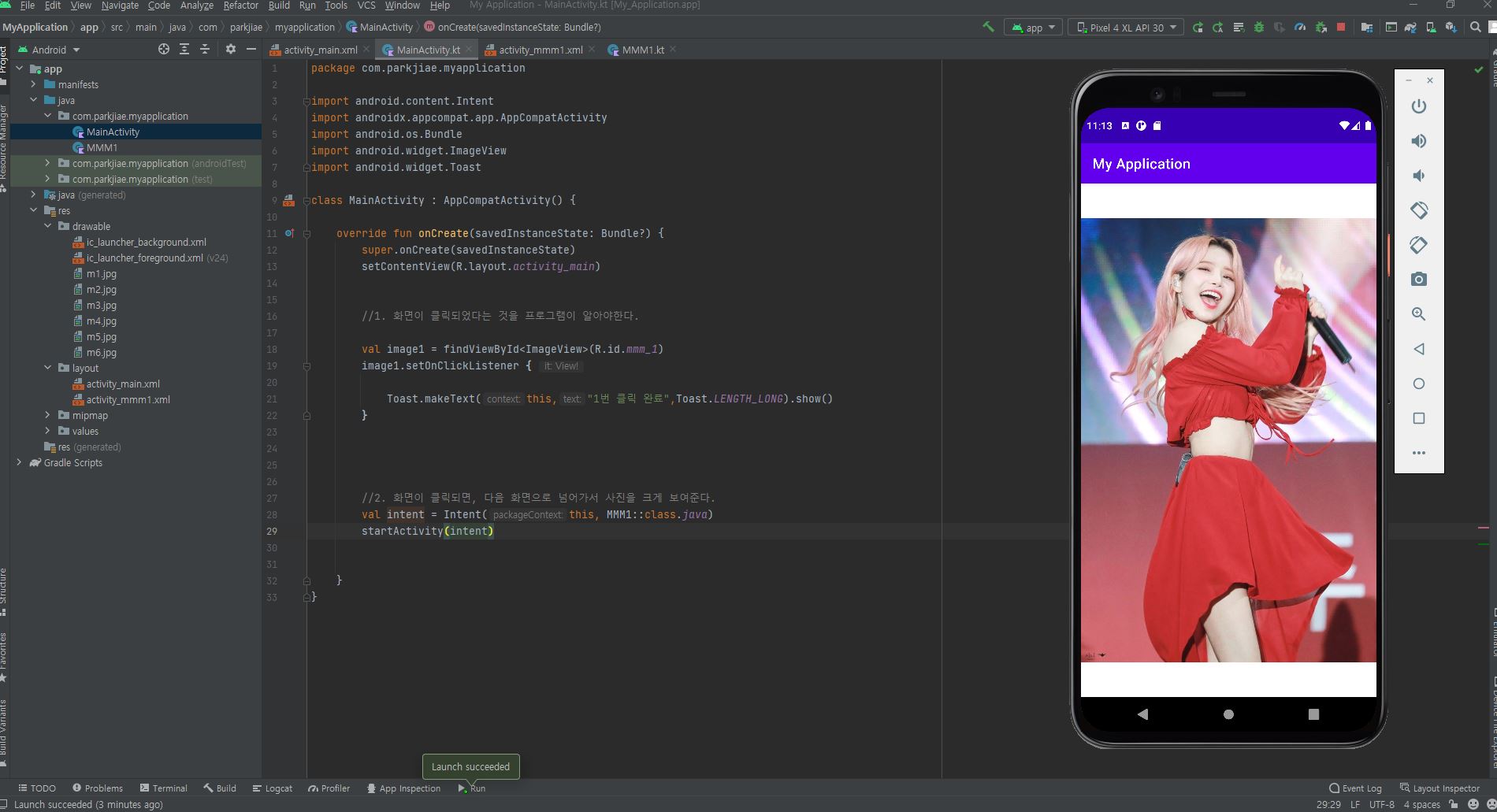
Task: Click the green Debug app bug icon
Action: pyautogui.click(x=1259, y=28)
